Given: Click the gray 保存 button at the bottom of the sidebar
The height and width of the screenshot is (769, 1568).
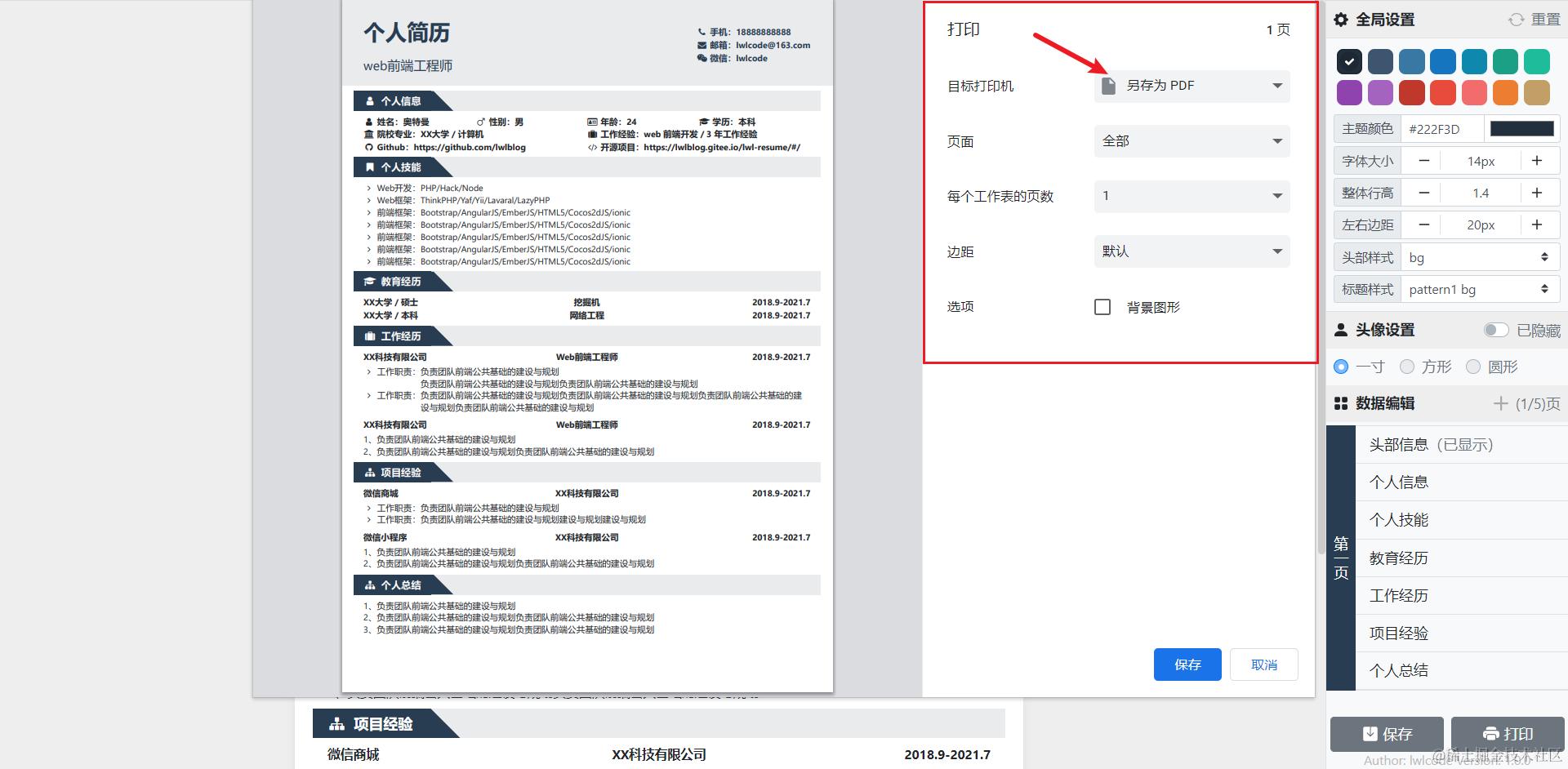Looking at the screenshot, I should tap(1387, 734).
